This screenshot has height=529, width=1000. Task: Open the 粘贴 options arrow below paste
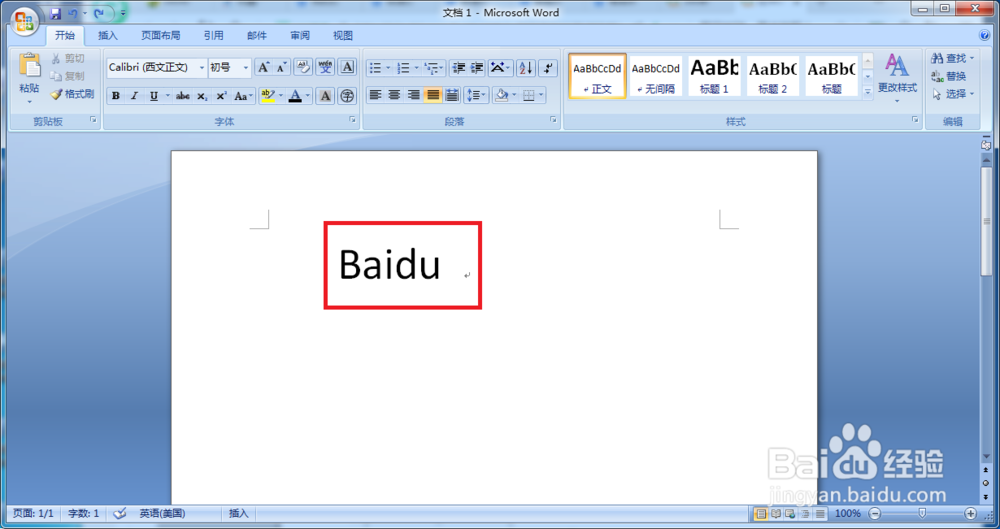coord(29,101)
